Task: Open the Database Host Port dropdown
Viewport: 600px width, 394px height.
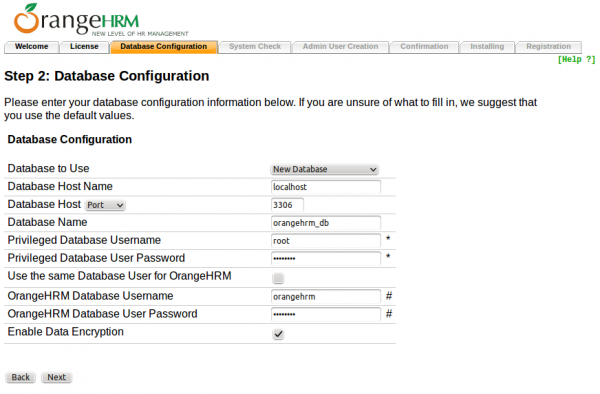Action: click(x=105, y=205)
